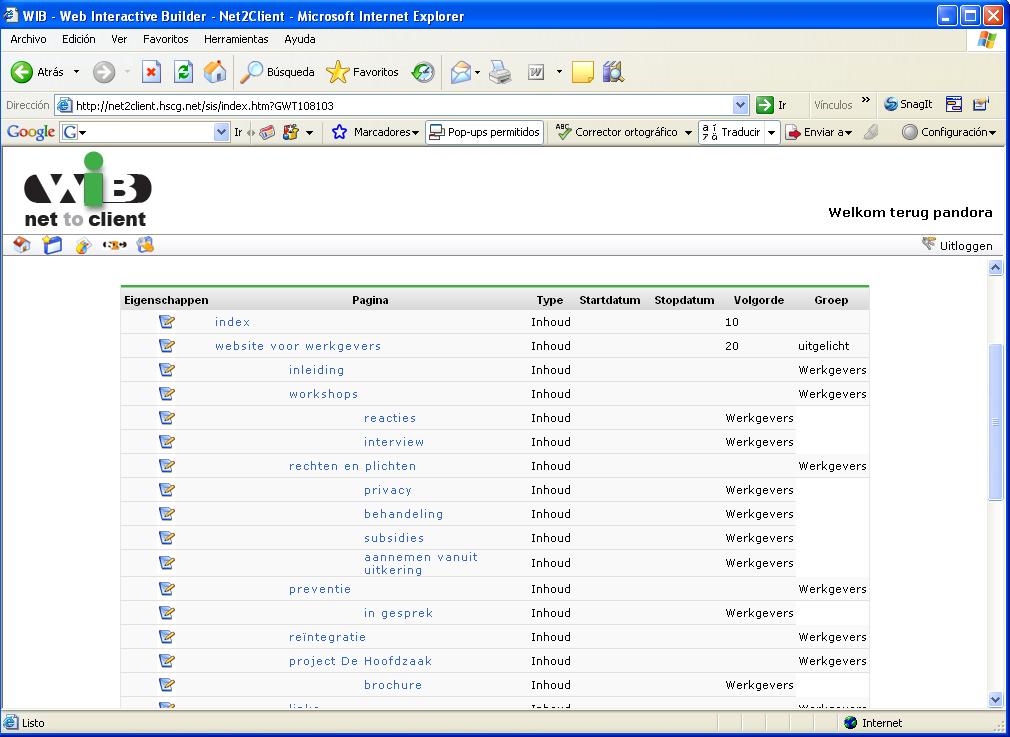This screenshot has height=737, width=1010.
Task: Click the properties icon for reacties
Action: tap(167, 417)
